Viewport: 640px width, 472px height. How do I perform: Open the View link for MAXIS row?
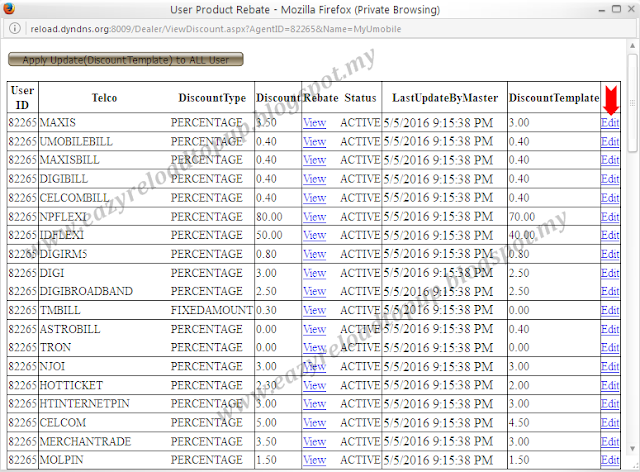point(314,122)
